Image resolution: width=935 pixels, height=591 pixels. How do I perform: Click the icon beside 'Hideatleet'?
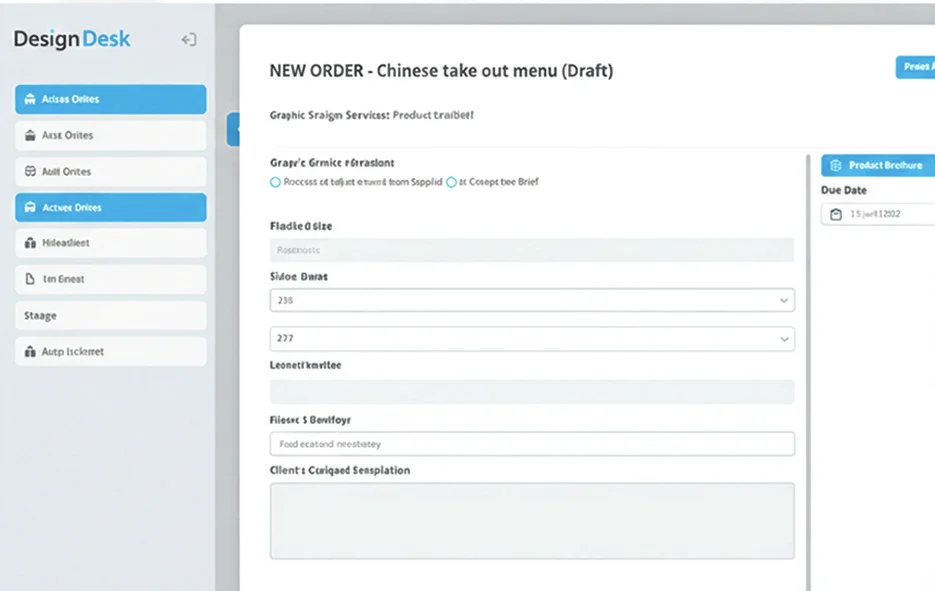click(30, 243)
